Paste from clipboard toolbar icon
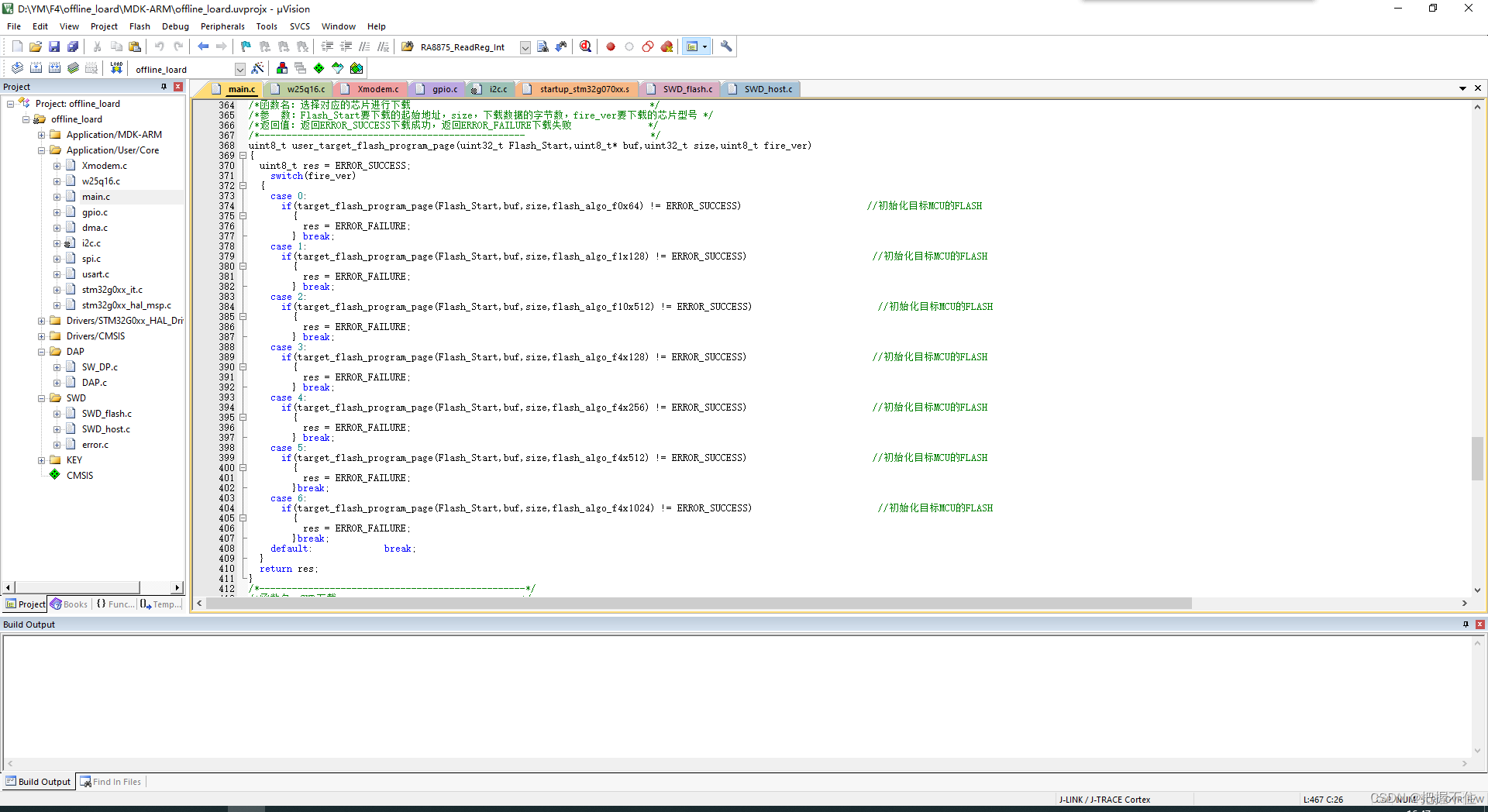The height and width of the screenshot is (812, 1488). 135,46
